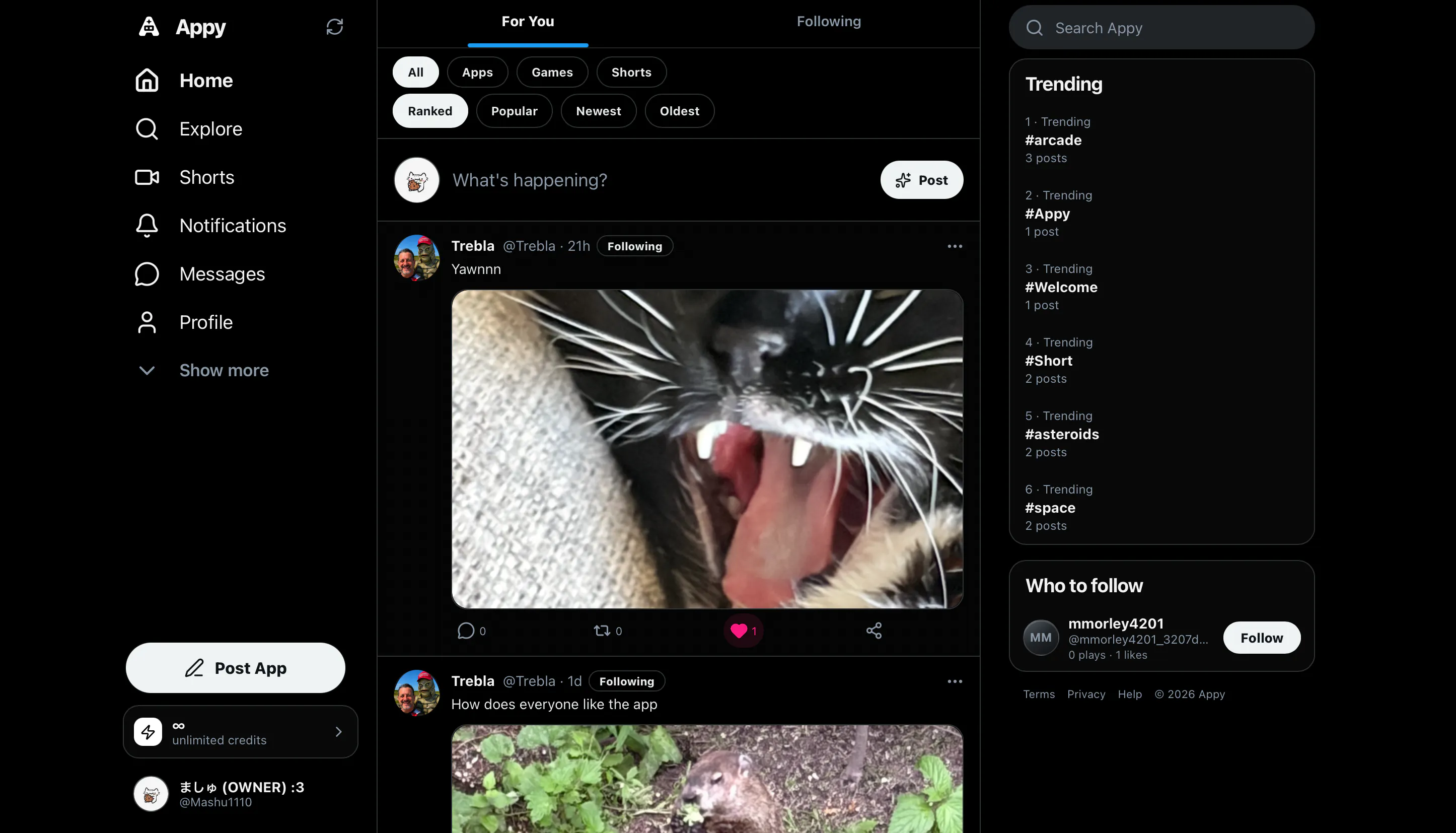The height and width of the screenshot is (833, 1456).
Task: Select the Games filter chip
Action: pyautogui.click(x=552, y=72)
